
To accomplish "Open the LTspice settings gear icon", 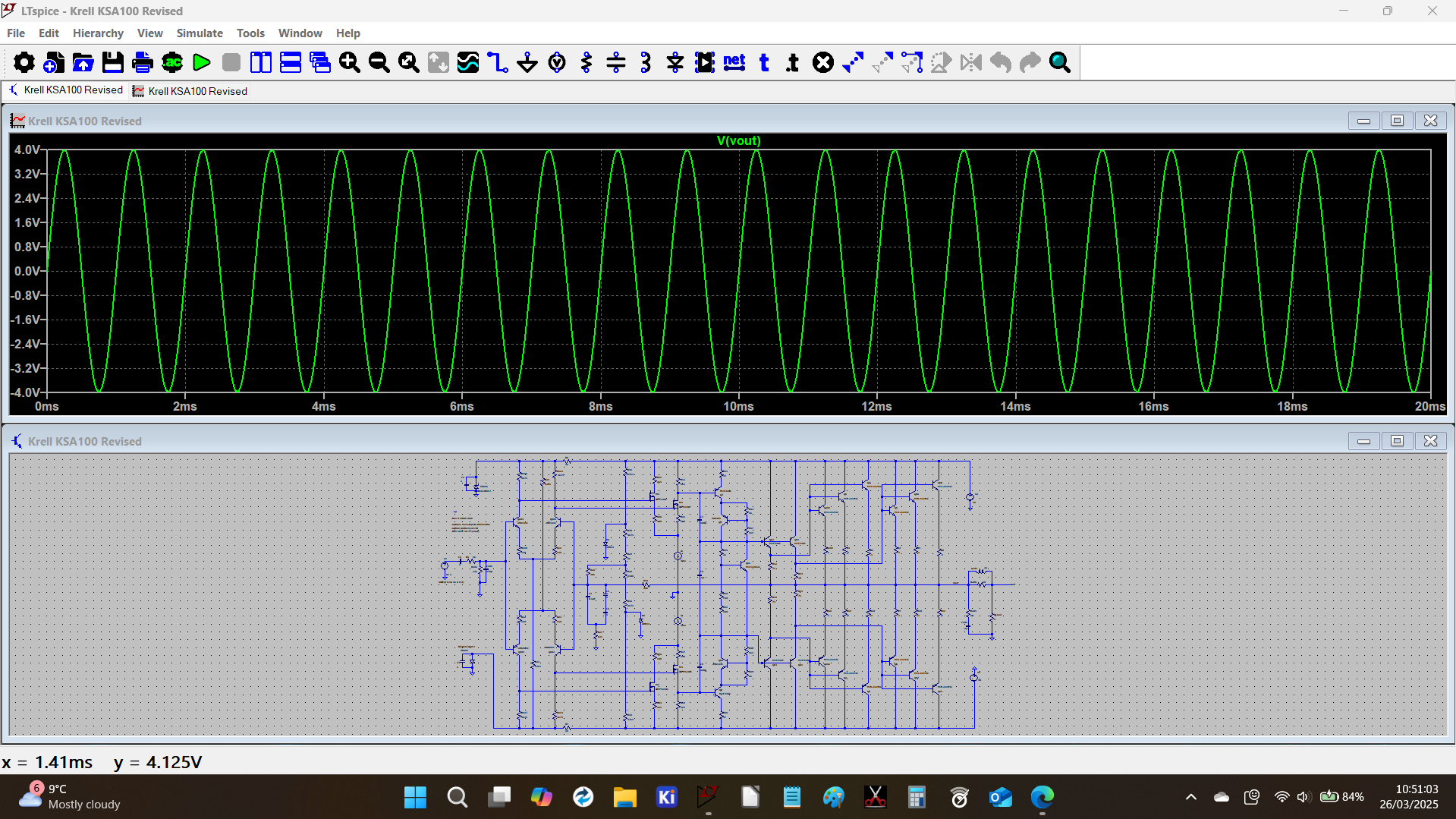I will pos(24,62).
